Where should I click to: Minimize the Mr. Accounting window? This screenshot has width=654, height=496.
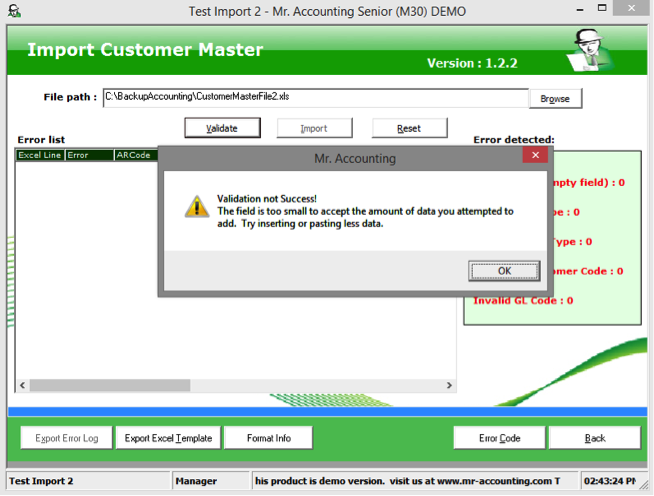(x=580, y=9)
